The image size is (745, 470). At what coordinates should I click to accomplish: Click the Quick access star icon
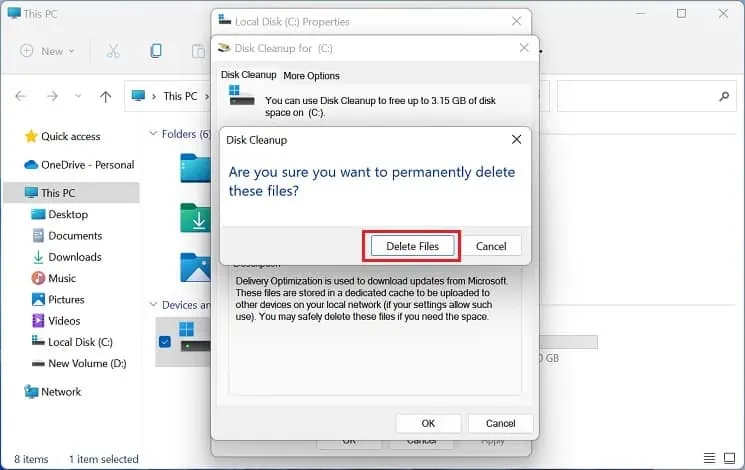(31, 136)
